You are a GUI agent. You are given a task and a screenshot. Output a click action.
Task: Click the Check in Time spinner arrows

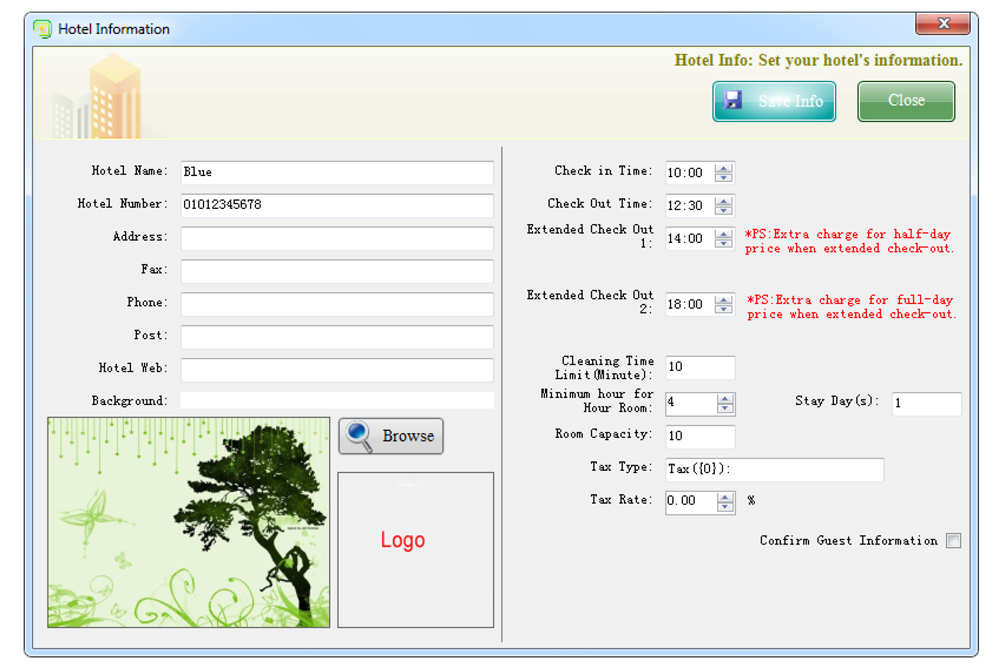click(725, 173)
